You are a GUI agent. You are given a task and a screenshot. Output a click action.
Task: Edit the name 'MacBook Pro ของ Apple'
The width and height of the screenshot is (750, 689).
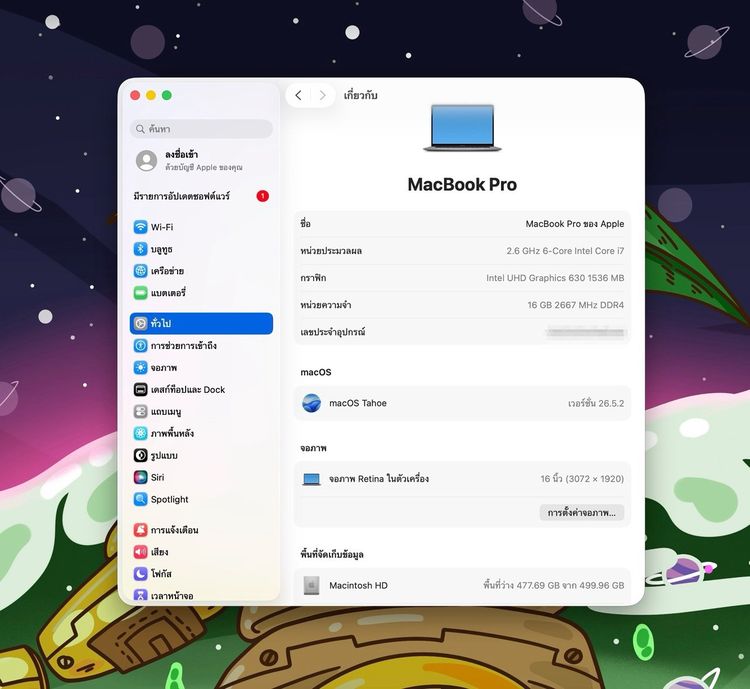coord(574,224)
